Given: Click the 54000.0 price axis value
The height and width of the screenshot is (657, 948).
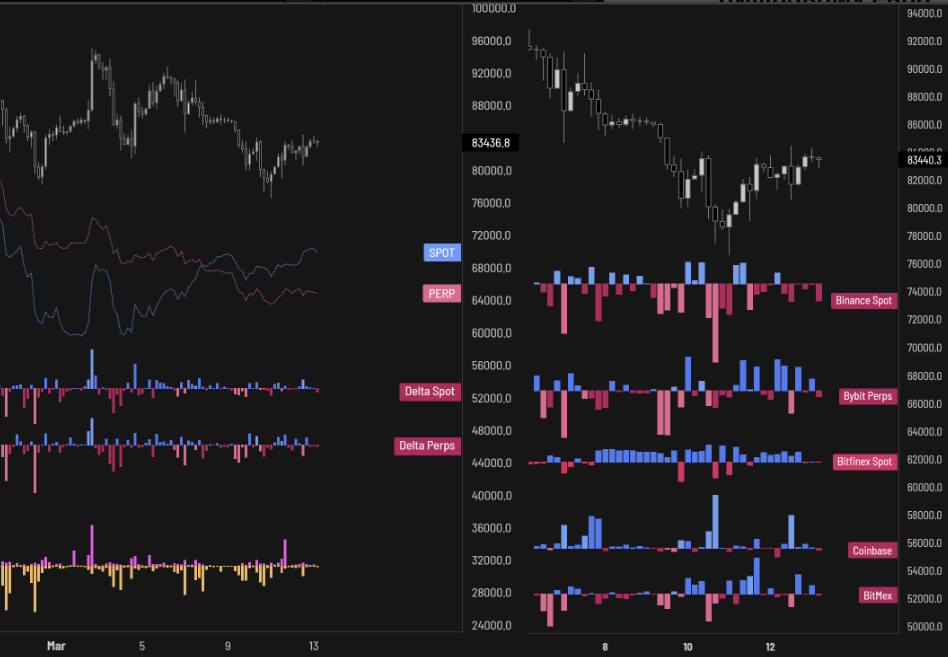Looking at the screenshot, I should (924, 571).
